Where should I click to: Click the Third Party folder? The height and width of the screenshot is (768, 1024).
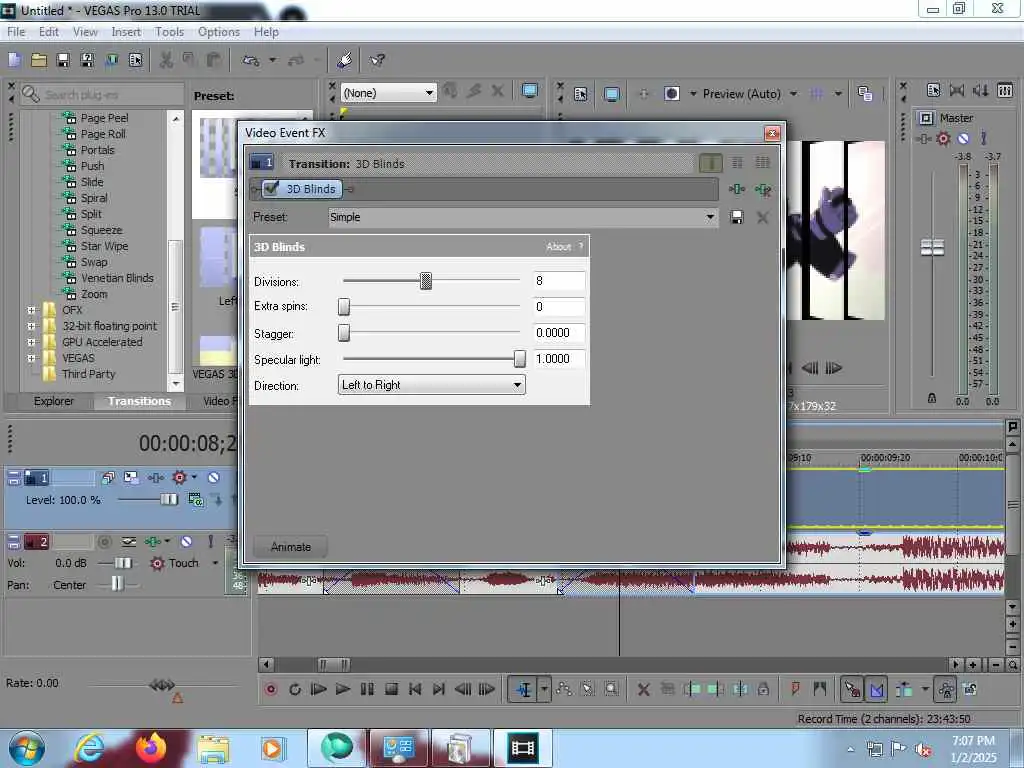click(88, 374)
